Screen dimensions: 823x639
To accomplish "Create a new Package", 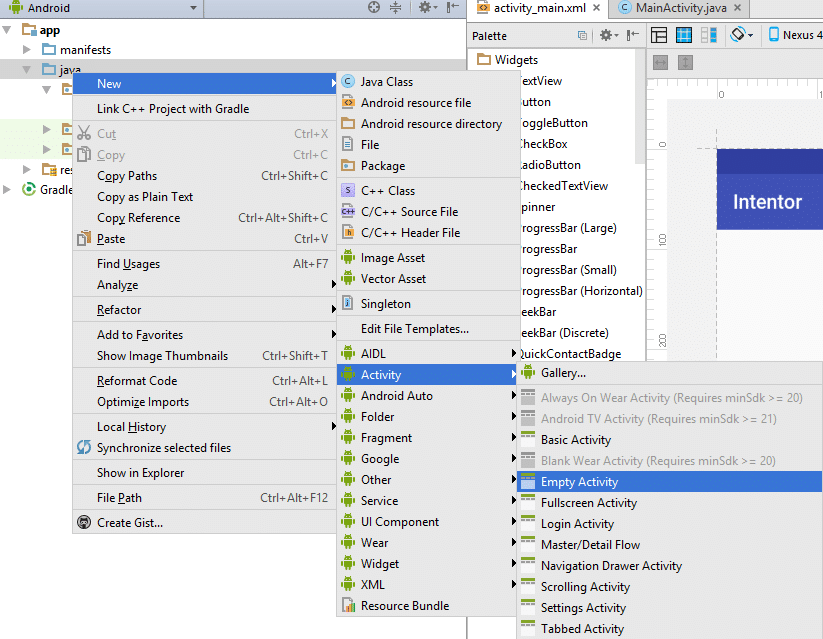I will pyautogui.click(x=428, y=166).
